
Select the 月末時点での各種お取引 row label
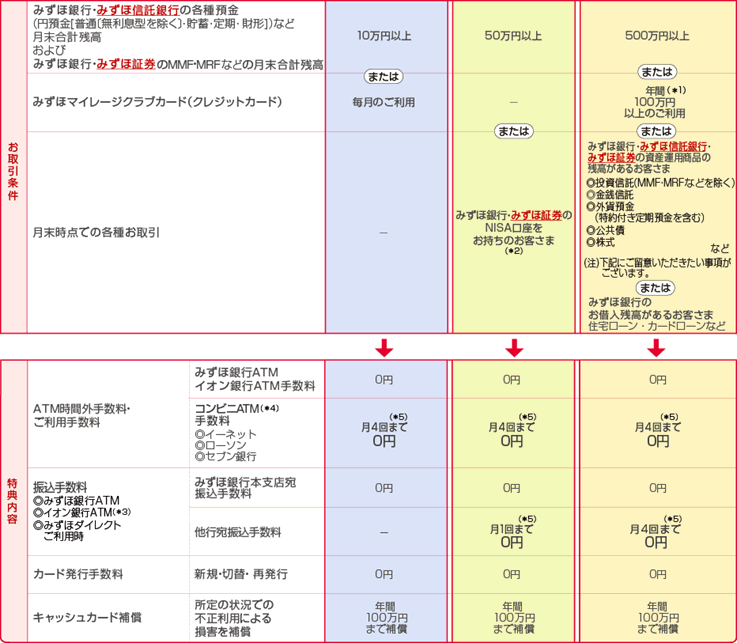tap(96, 232)
